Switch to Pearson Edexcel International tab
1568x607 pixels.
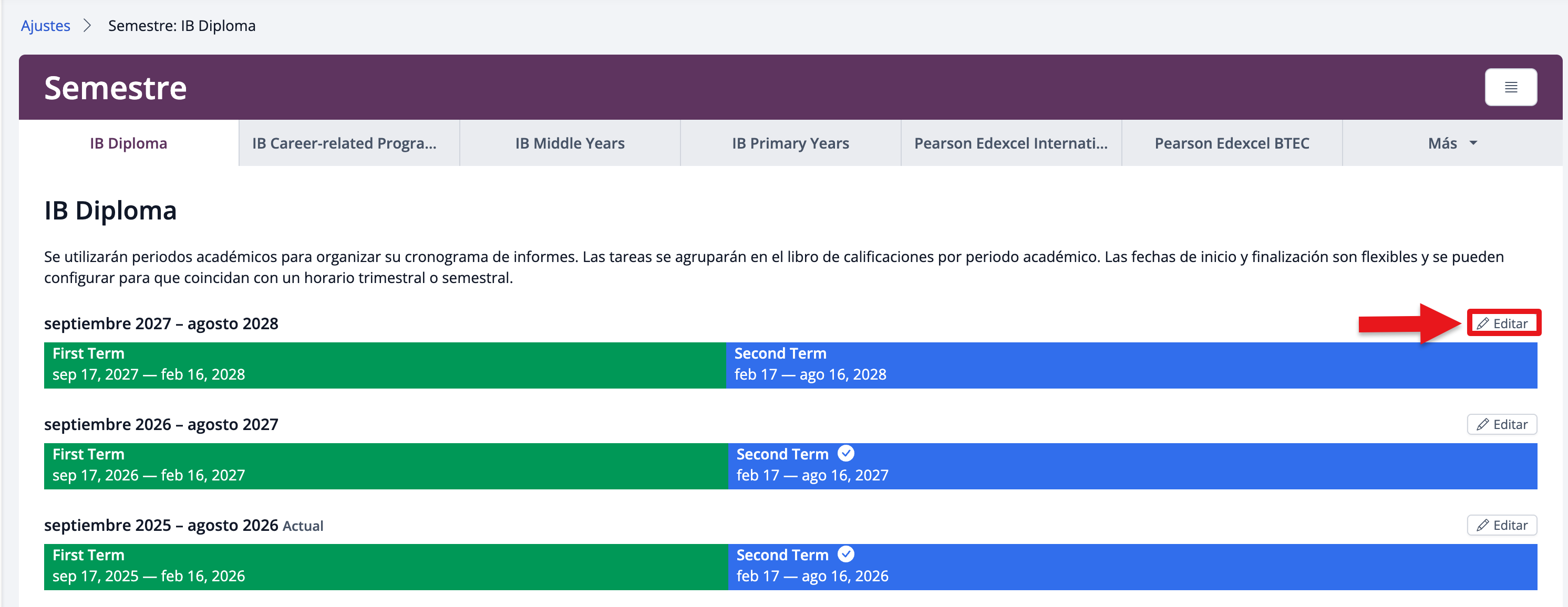(x=1010, y=143)
